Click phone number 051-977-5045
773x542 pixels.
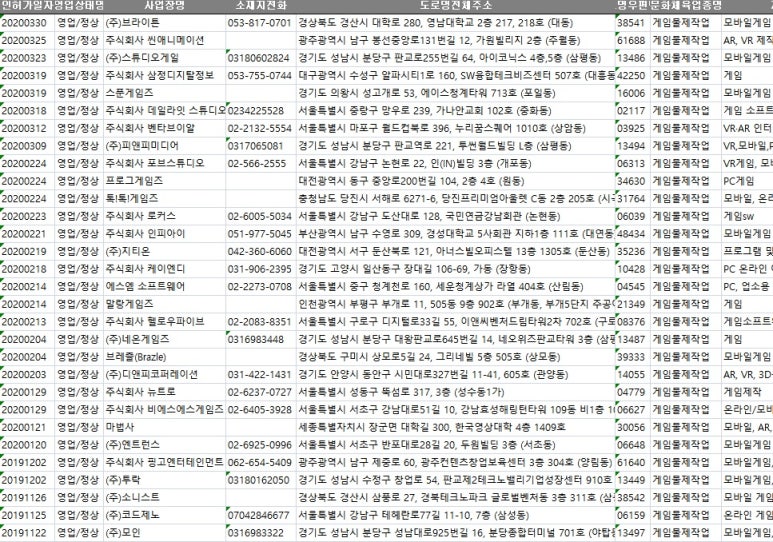coord(261,234)
